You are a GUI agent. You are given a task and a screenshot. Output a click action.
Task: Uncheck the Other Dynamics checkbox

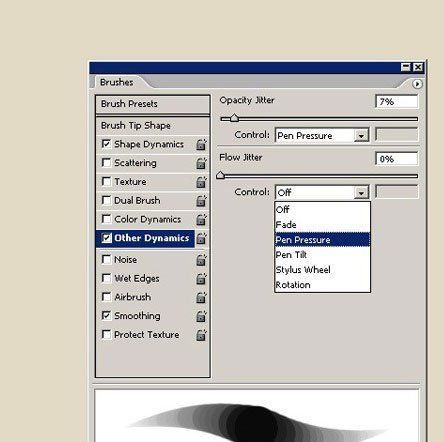pyautogui.click(x=106, y=238)
